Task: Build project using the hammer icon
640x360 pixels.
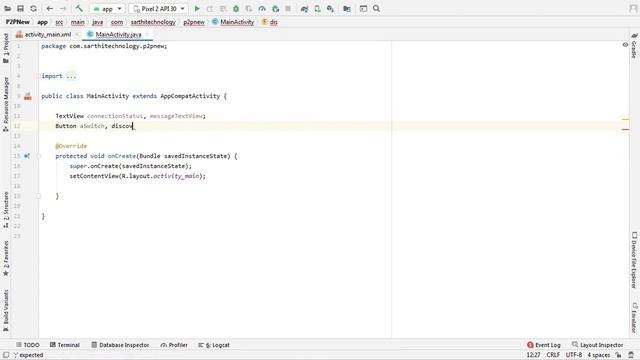Action: [79, 9]
